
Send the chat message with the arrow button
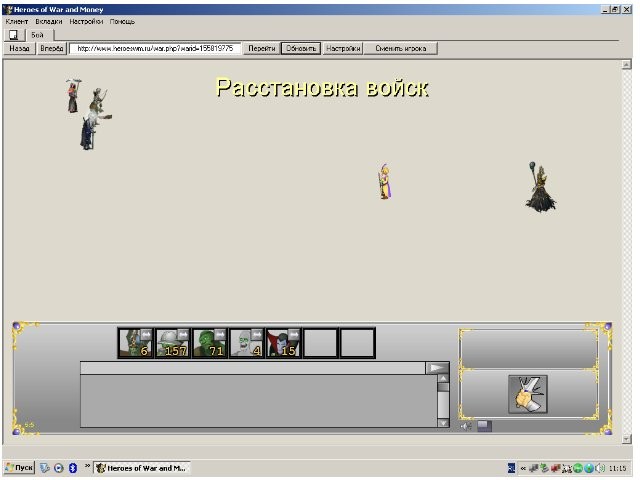[437, 368]
